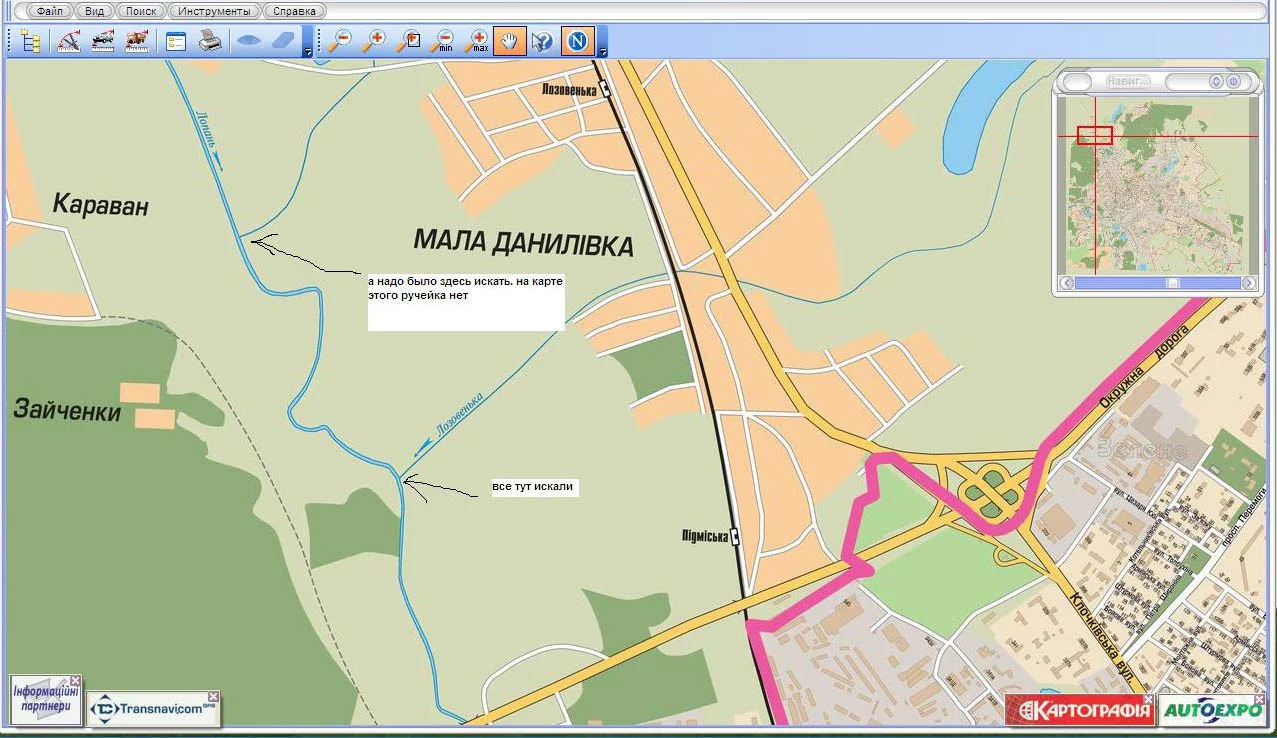Click the МАЛА ДАНИЛІВКА map label
This screenshot has height=738, width=1277.
point(524,242)
